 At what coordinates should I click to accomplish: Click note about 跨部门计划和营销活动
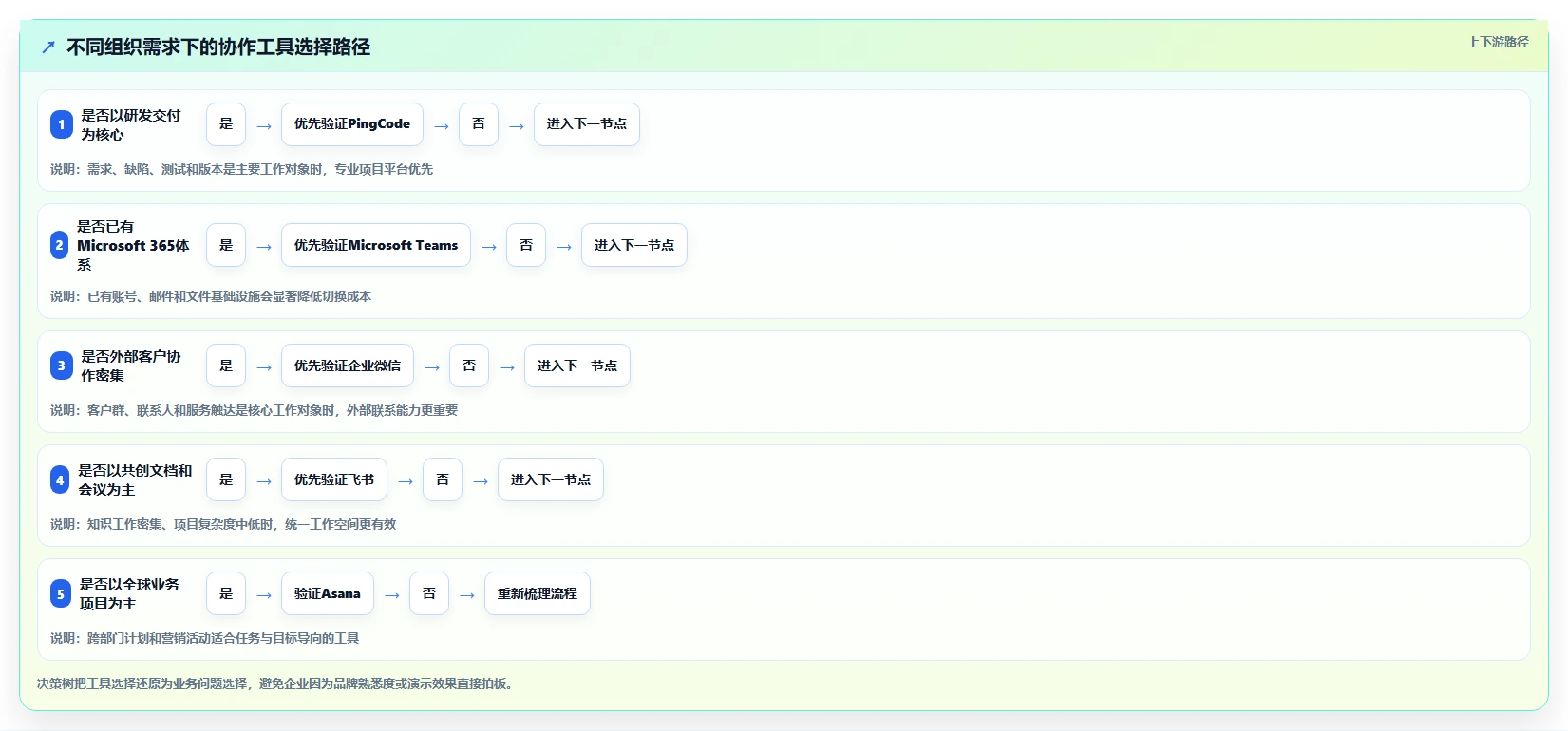pyautogui.click(x=204, y=638)
